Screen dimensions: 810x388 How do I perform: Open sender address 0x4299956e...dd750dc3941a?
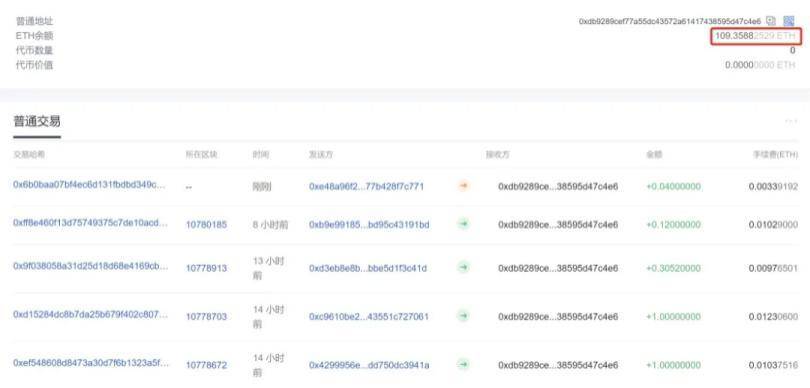[369, 365]
